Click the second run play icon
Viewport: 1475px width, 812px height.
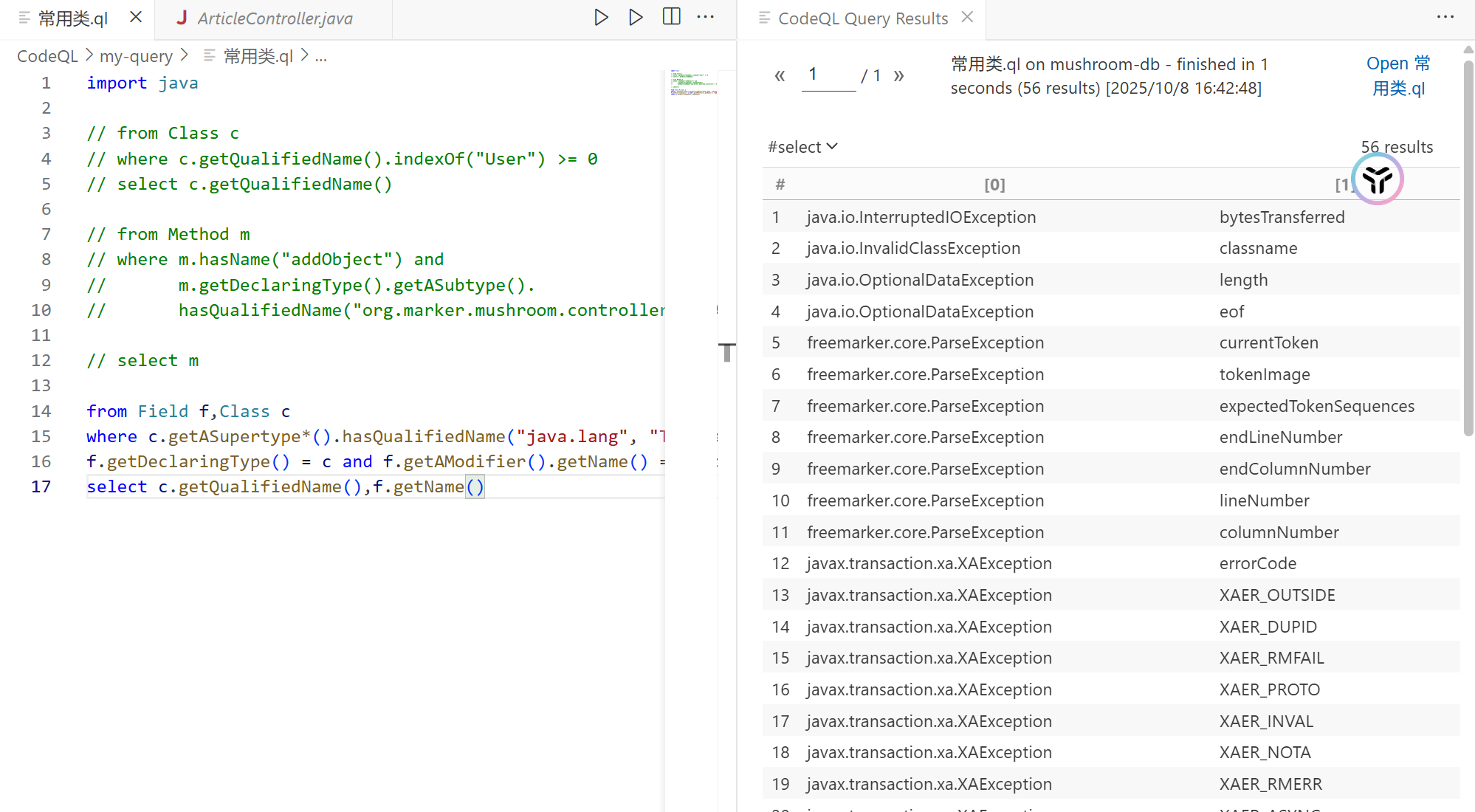pos(636,17)
